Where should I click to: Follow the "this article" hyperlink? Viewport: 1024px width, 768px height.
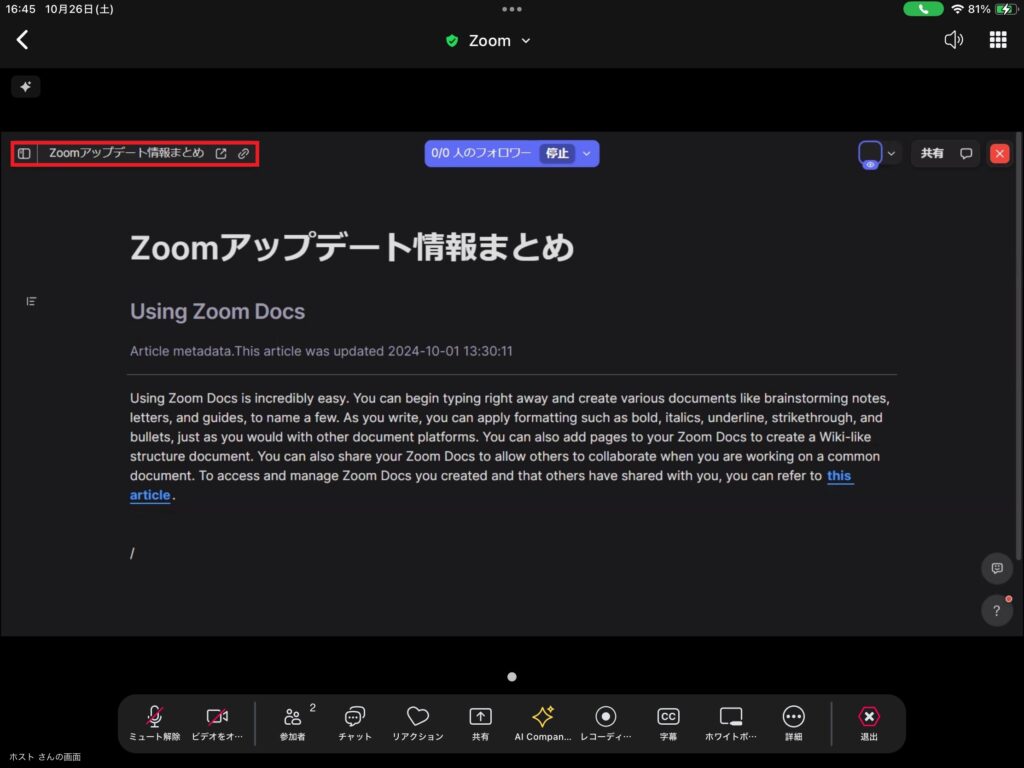click(839, 476)
